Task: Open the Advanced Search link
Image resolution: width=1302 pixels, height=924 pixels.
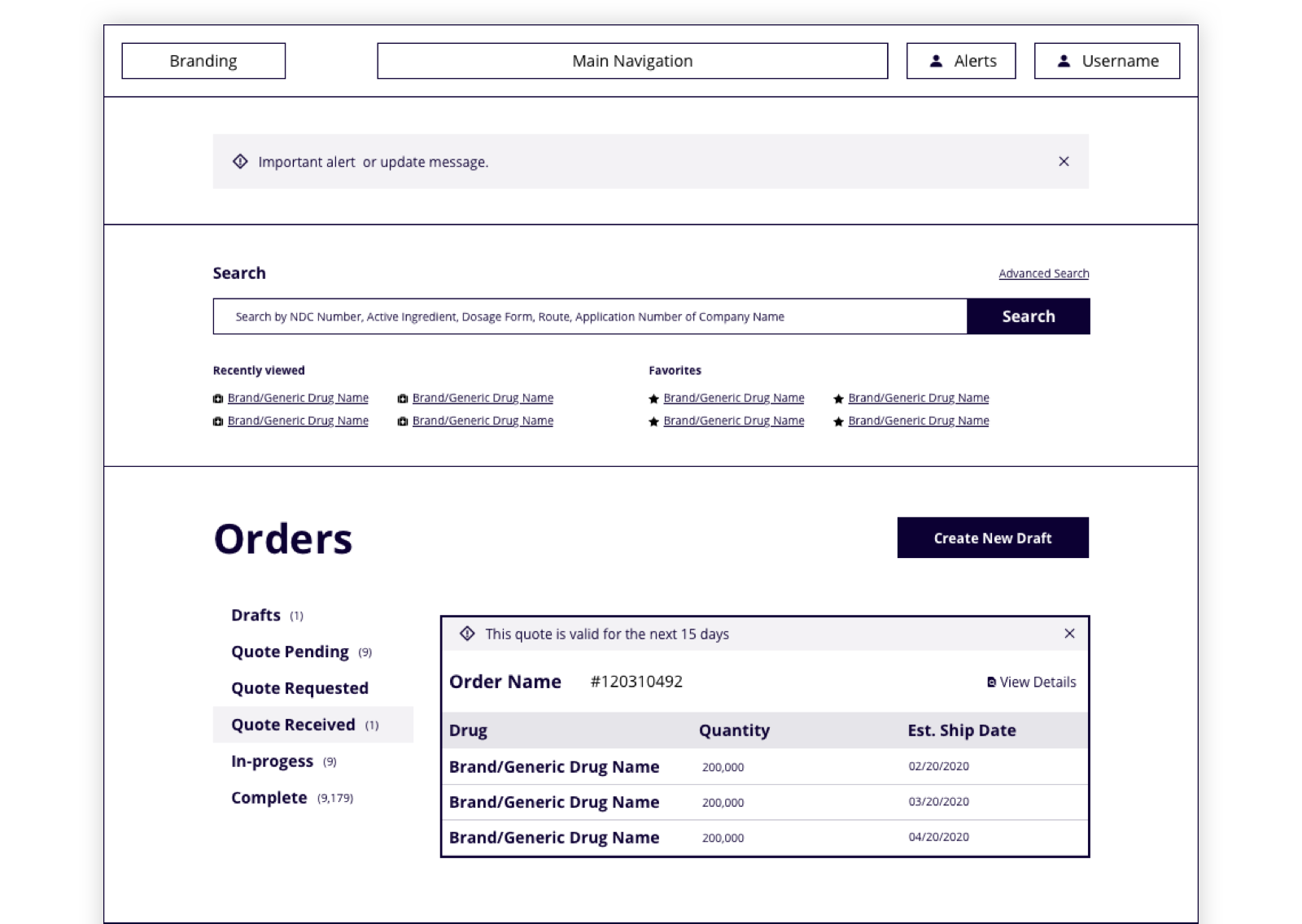Action: (x=1043, y=274)
